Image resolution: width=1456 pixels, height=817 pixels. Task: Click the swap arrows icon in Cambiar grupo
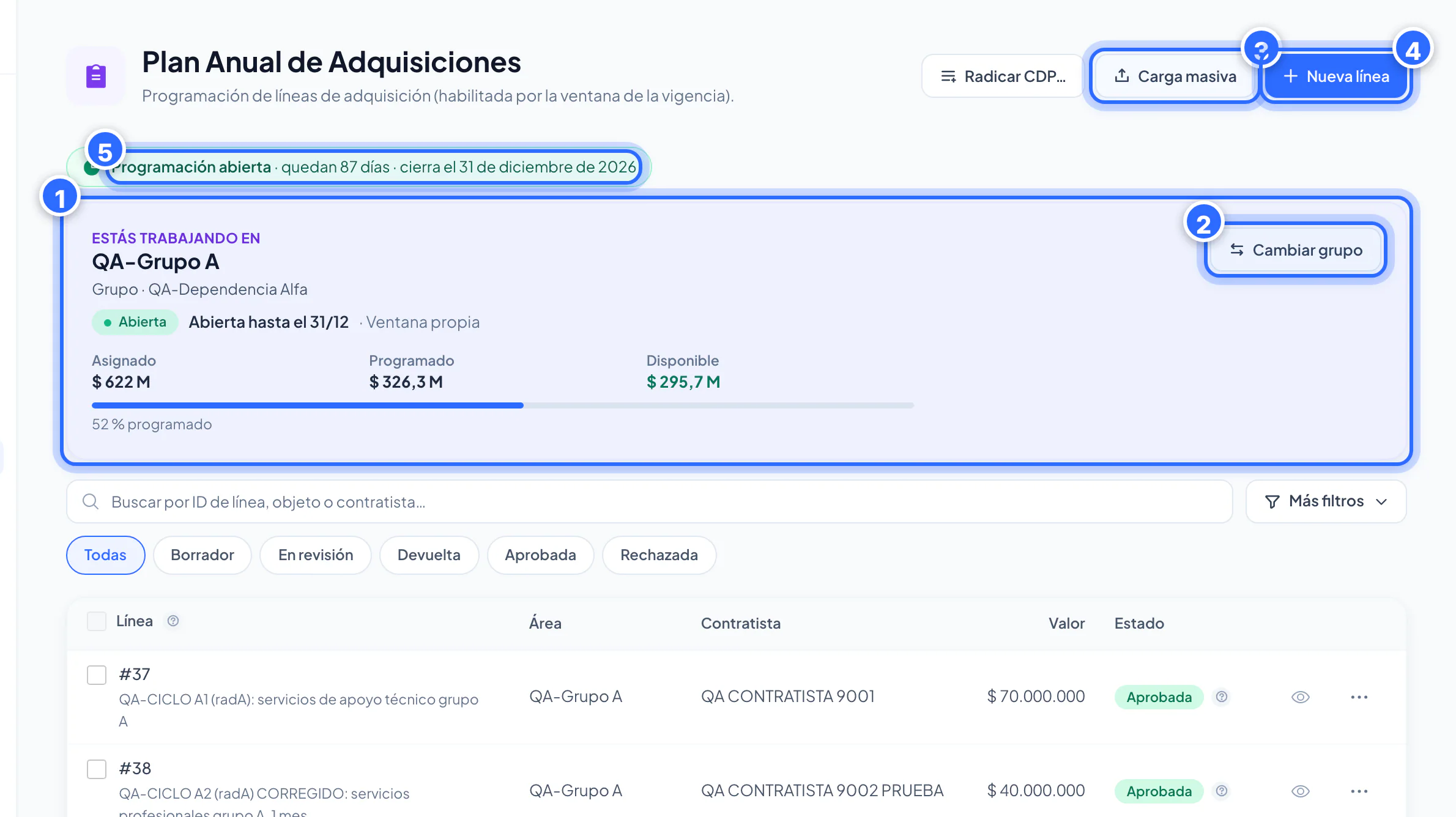click(x=1237, y=250)
